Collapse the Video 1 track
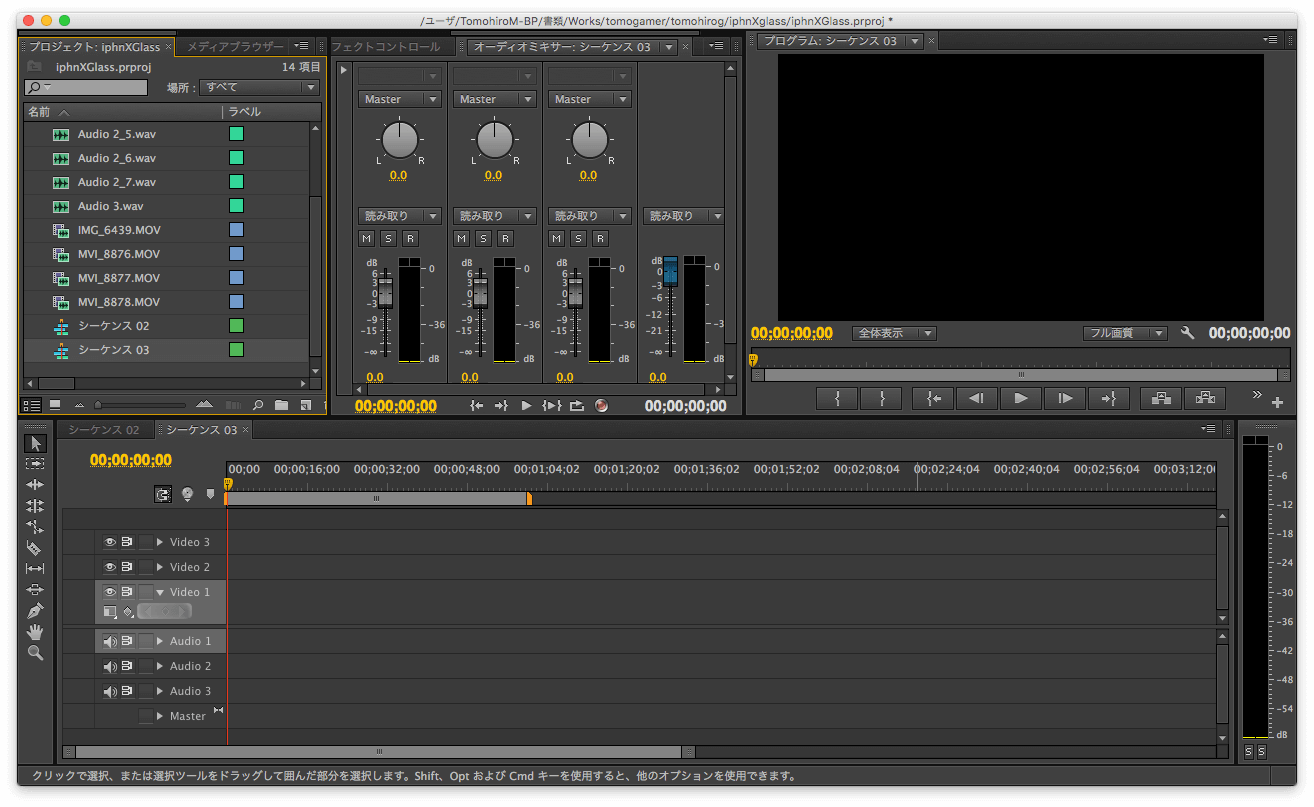Image resolution: width=1314 pixels, height=807 pixels. (x=160, y=592)
